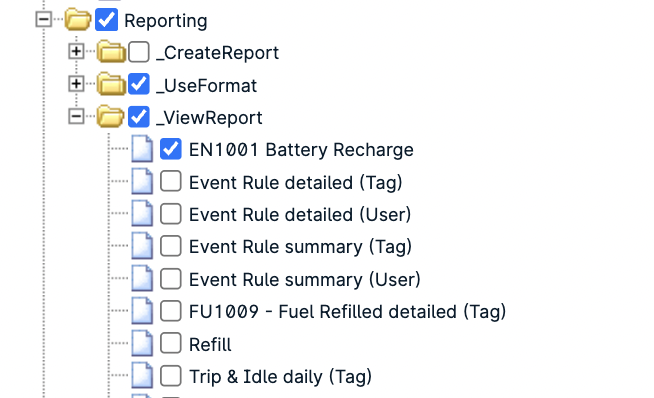
Task: Click the EN1001 Battery Recharge document icon
Action: pyautogui.click(x=142, y=149)
